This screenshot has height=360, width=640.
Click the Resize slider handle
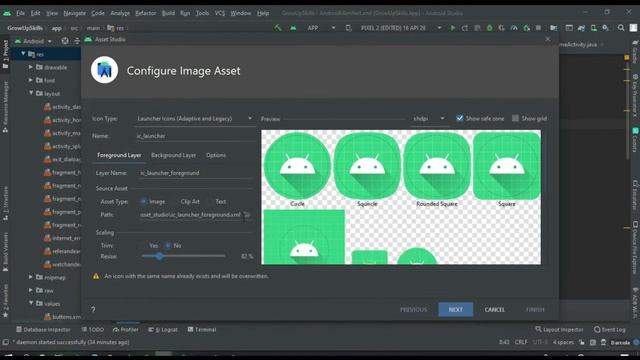pos(159,256)
